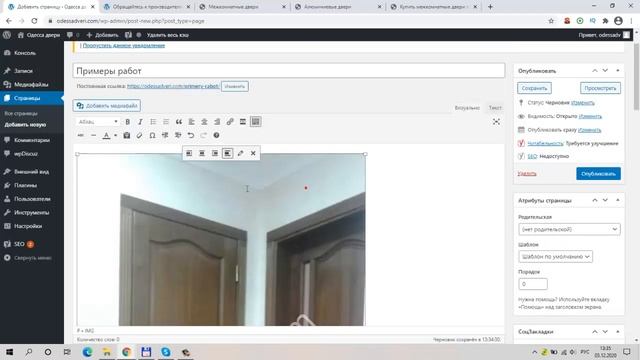640x360 pixels.
Task: Collapse the Page Attributes panel
Action: tap(618, 200)
